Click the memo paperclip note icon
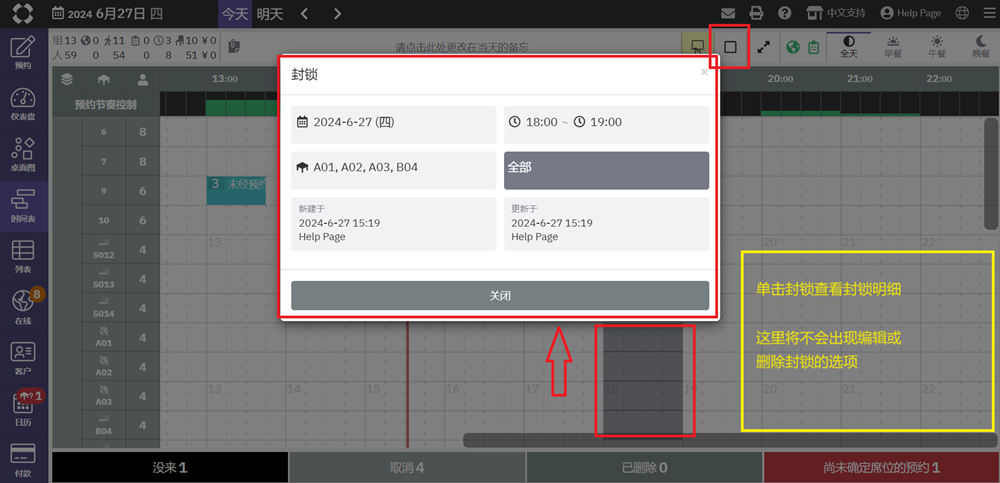 (x=234, y=46)
